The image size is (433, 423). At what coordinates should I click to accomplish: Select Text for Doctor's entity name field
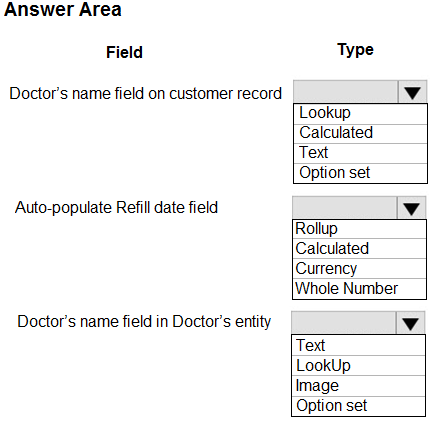(358, 345)
